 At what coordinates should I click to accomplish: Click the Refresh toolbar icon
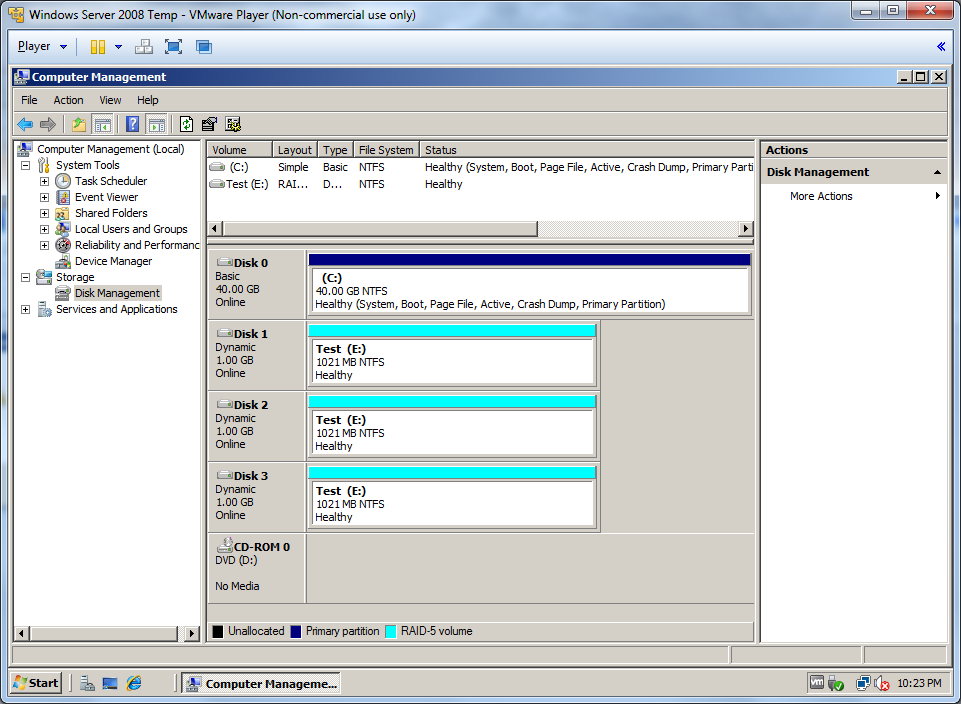click(x=186, y=124)
